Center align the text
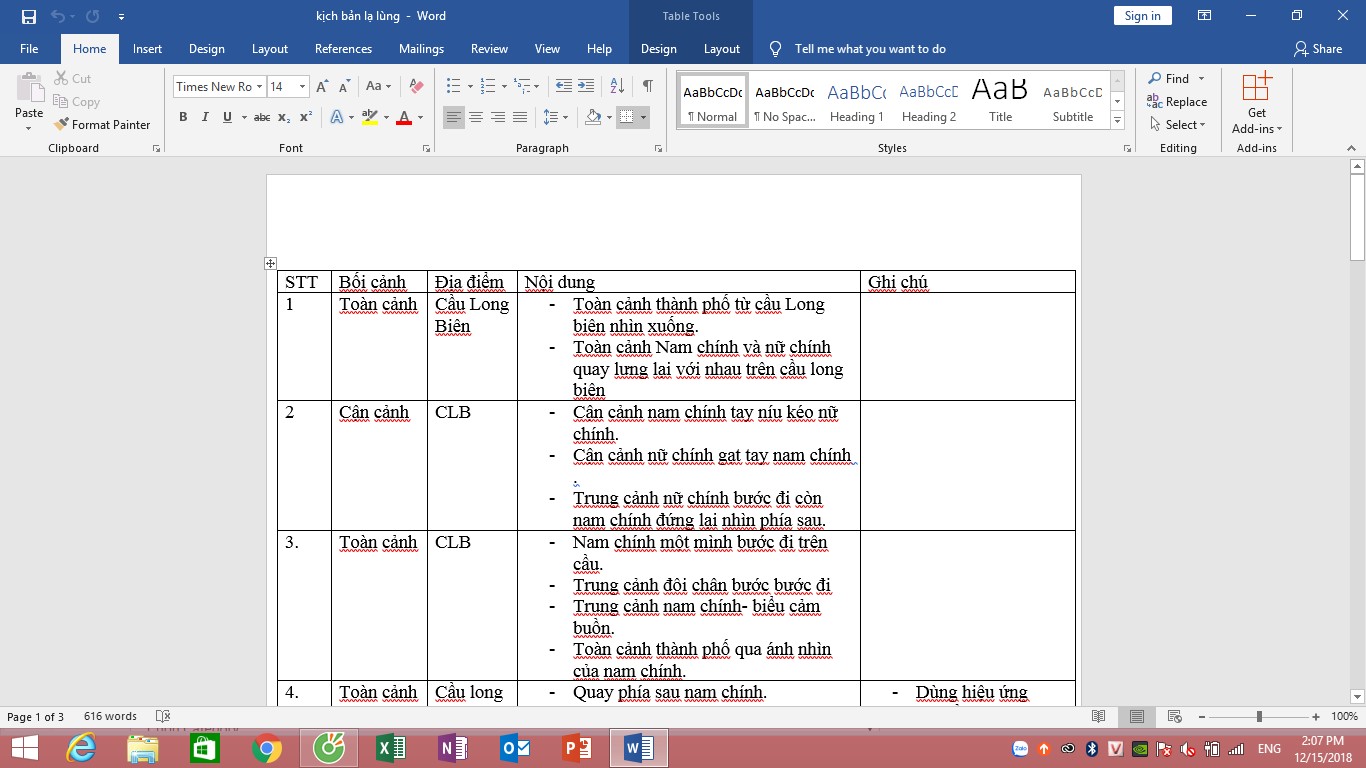Screen dimensions: 1366x768 [476, 117]
